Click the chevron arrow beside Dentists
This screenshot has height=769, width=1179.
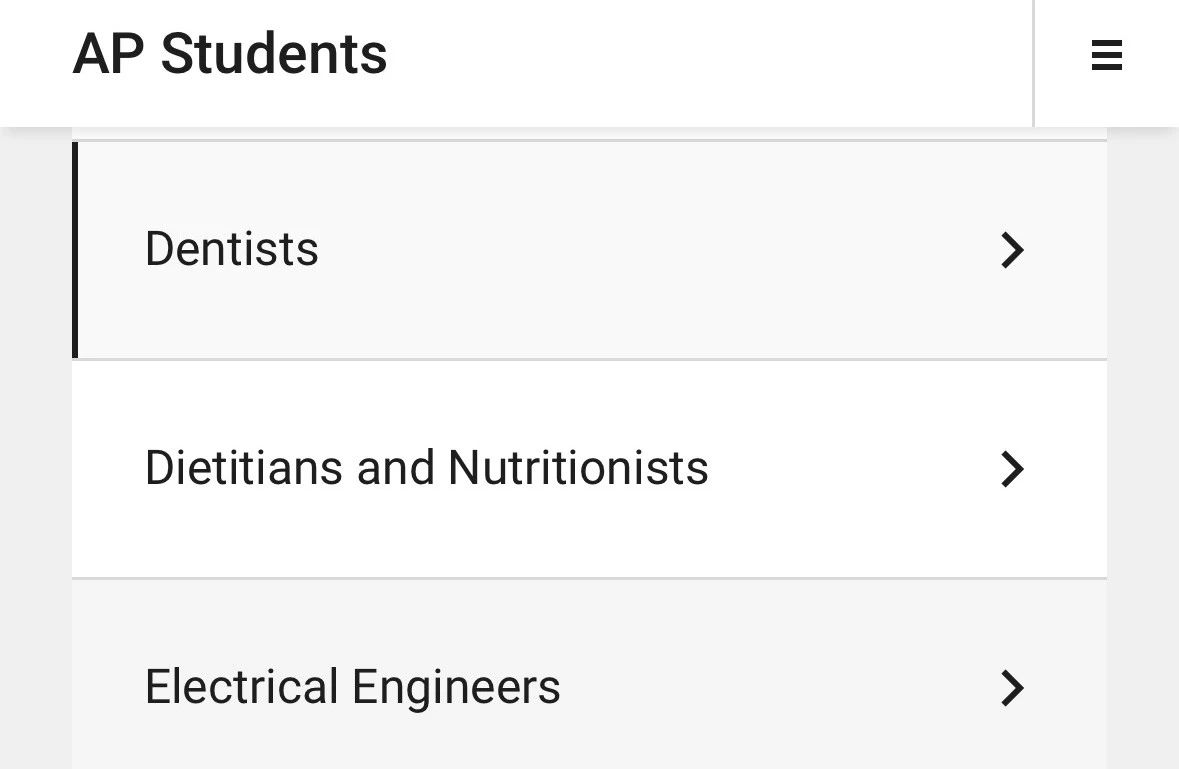1012,250
